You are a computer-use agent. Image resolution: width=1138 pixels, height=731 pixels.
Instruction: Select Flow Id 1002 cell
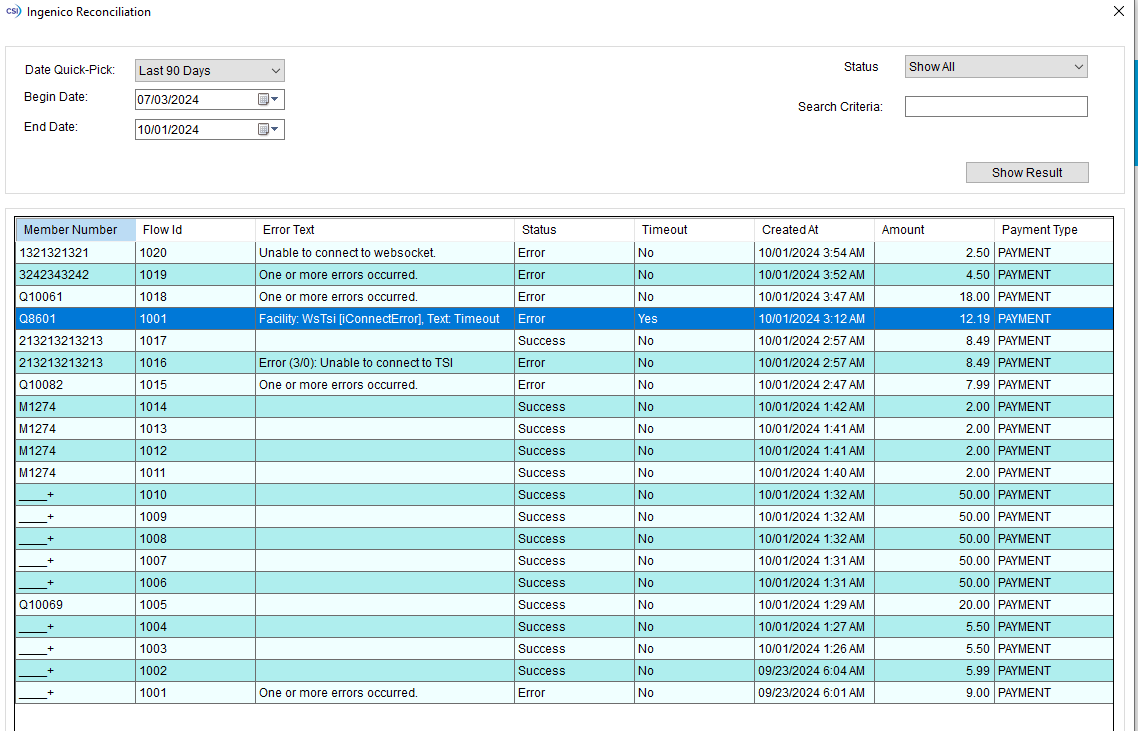[x=195, y=671]
